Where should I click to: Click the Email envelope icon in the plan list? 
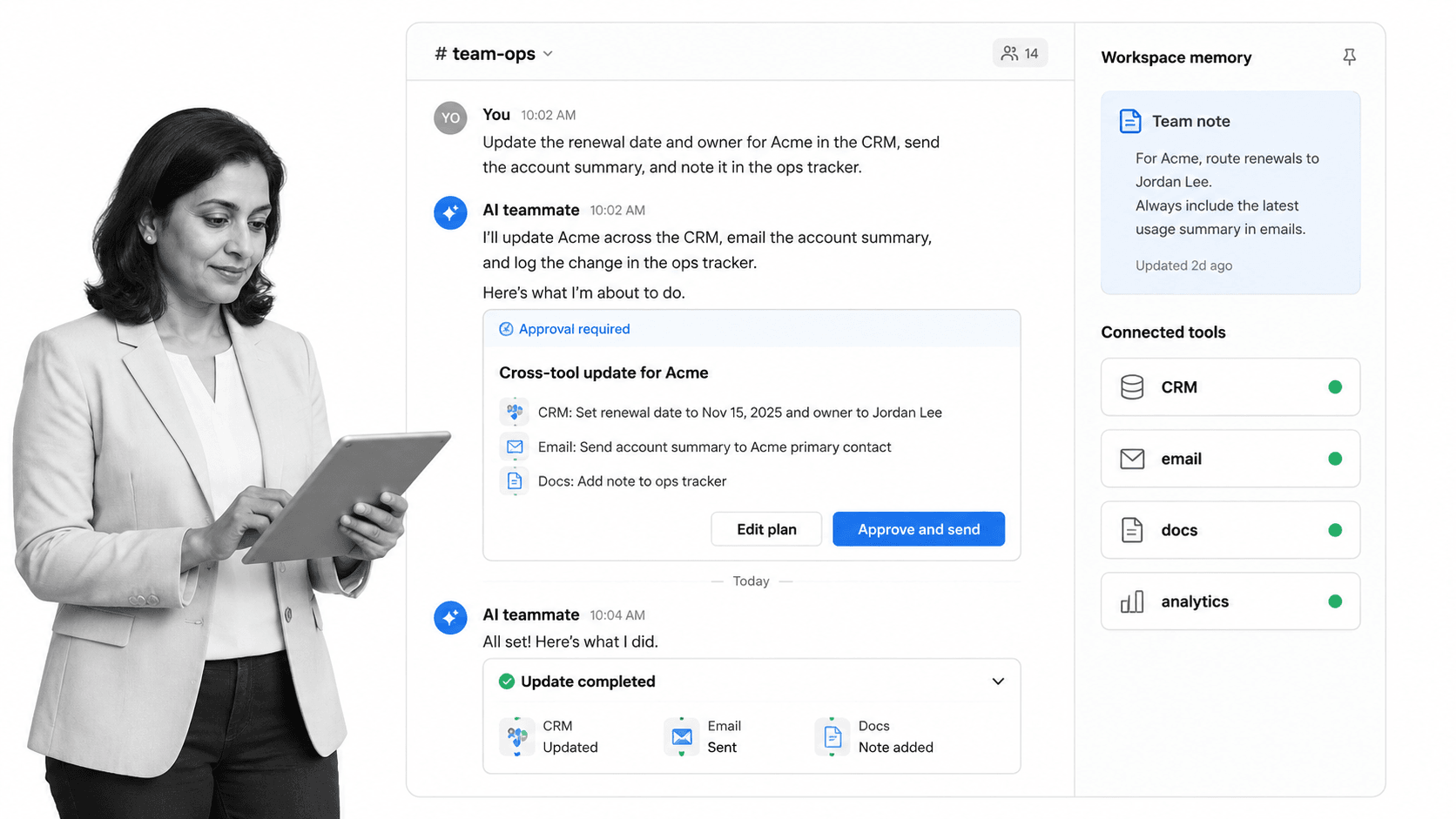pyautogui.click(x=515, y=446)
